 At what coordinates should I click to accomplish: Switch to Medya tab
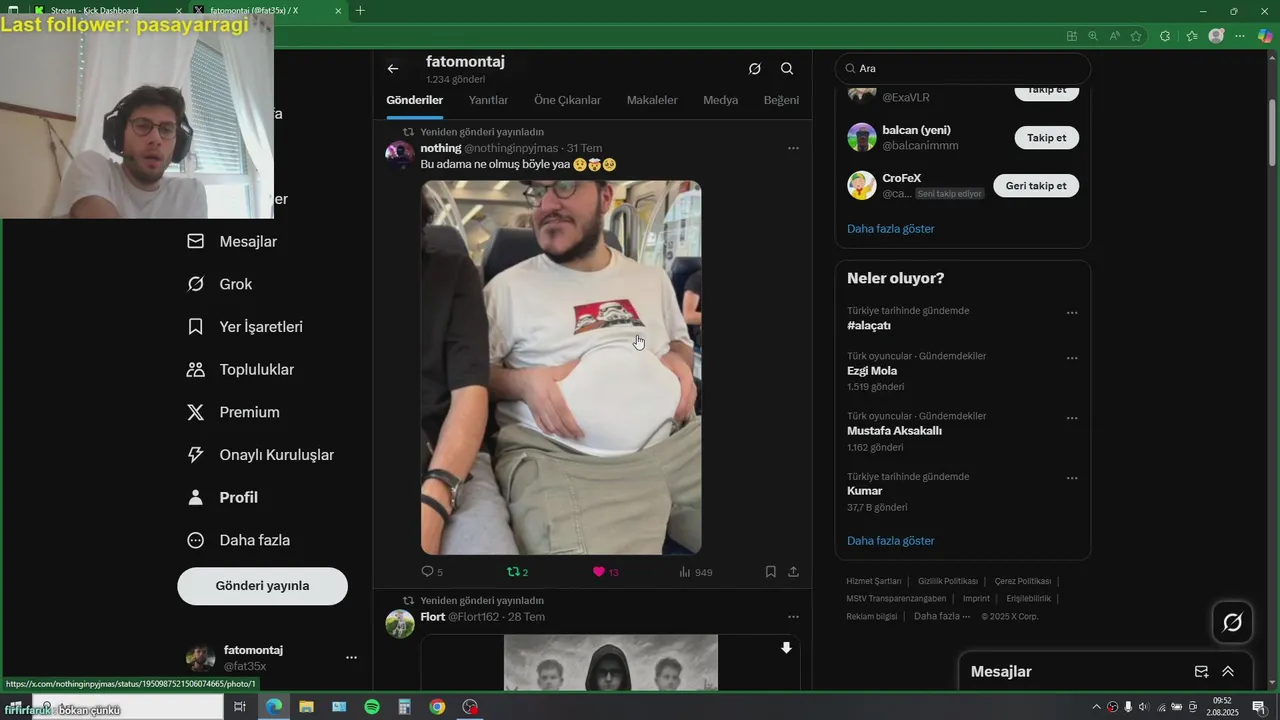(x=720, y=100)
